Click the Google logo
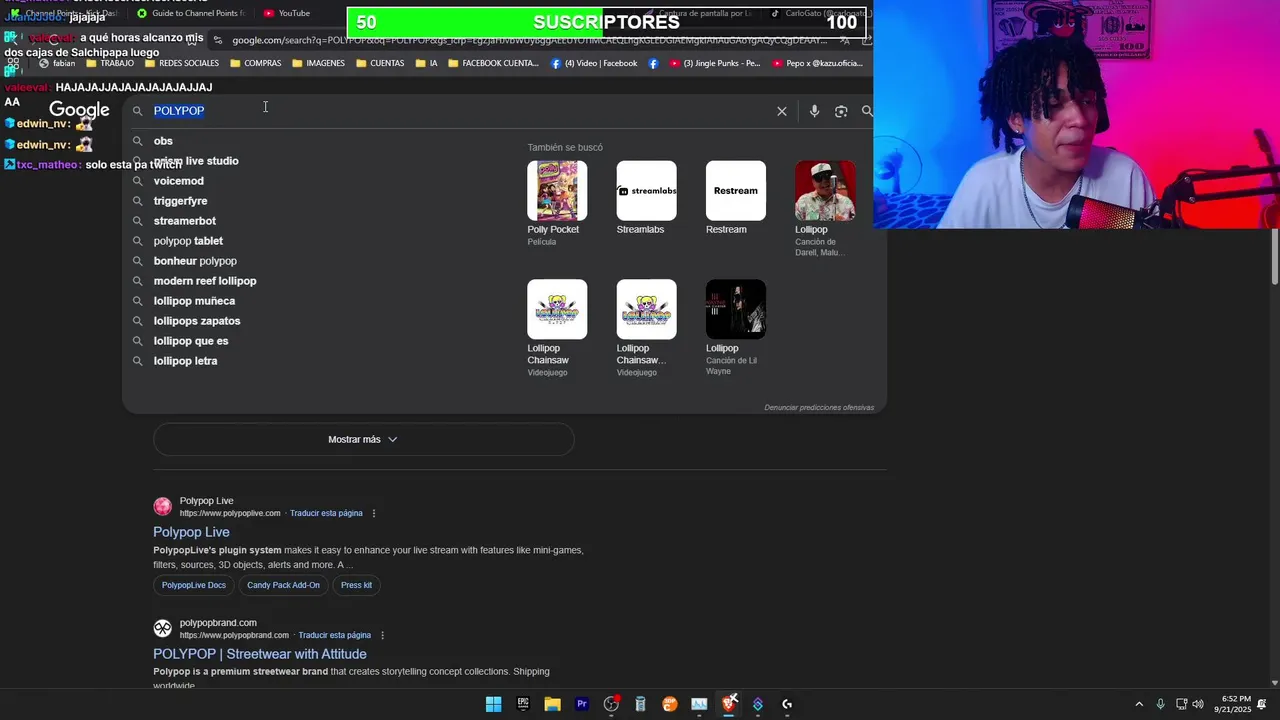1280x720 pixels. (x=79, y=110)
